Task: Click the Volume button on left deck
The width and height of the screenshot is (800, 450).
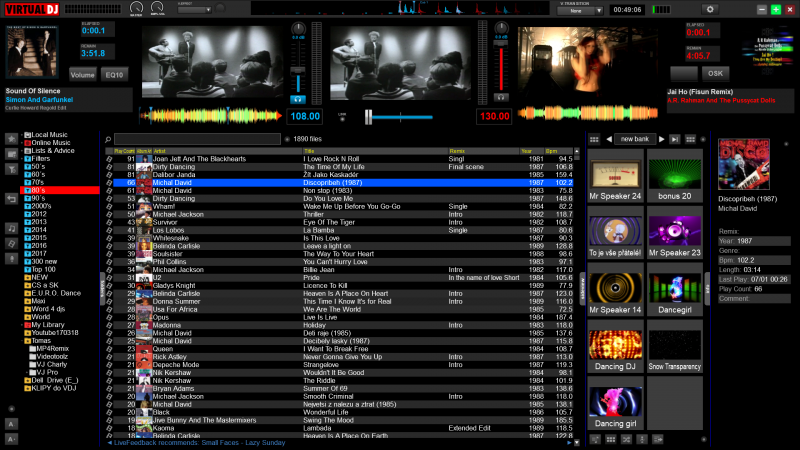Action: click(x=82, y=74)
